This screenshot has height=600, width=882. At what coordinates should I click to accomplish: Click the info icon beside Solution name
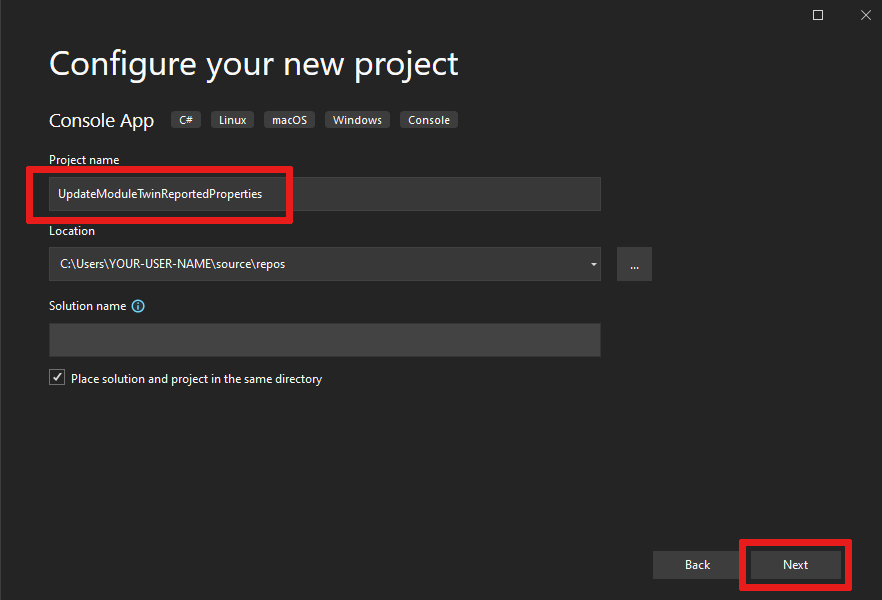(138, 306)
